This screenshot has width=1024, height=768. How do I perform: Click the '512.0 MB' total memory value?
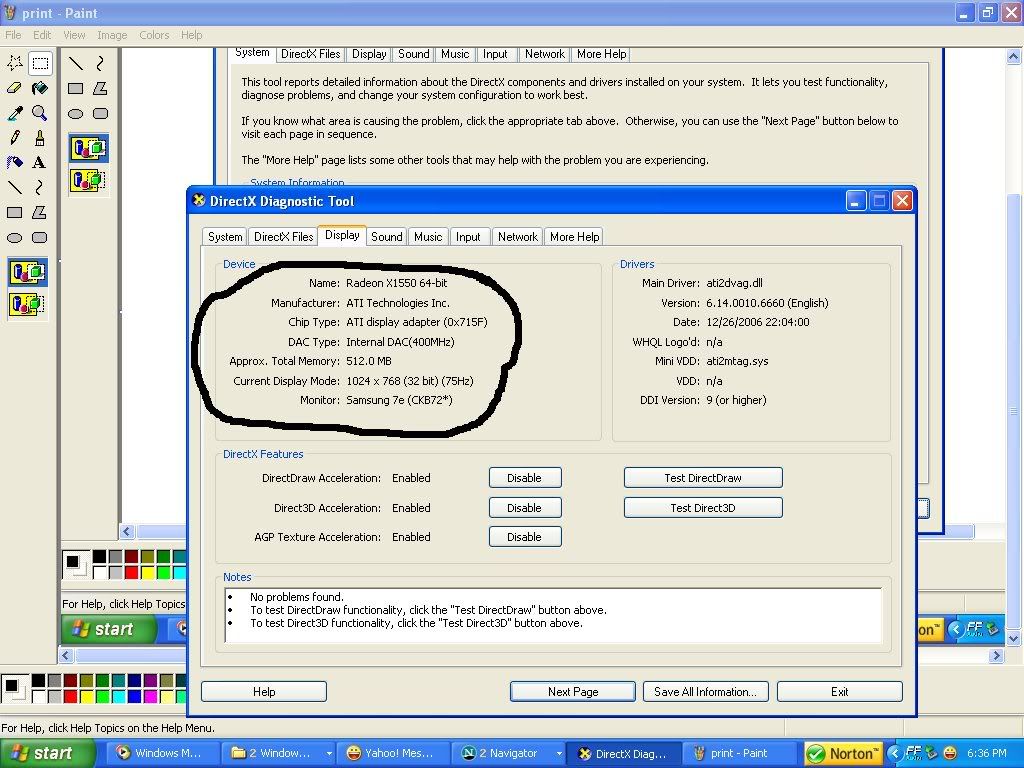(x=369, y=361)
